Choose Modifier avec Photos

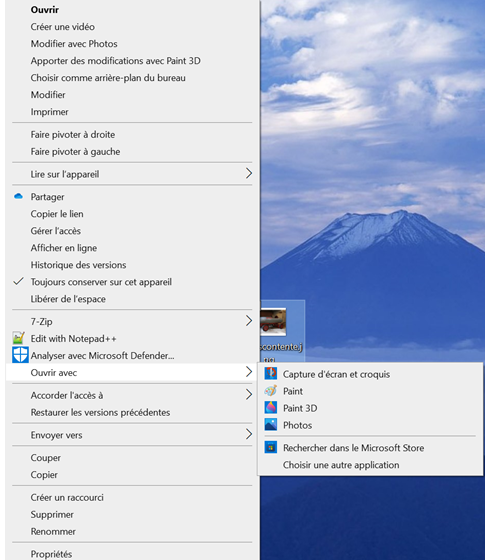[x=132, y=44]
